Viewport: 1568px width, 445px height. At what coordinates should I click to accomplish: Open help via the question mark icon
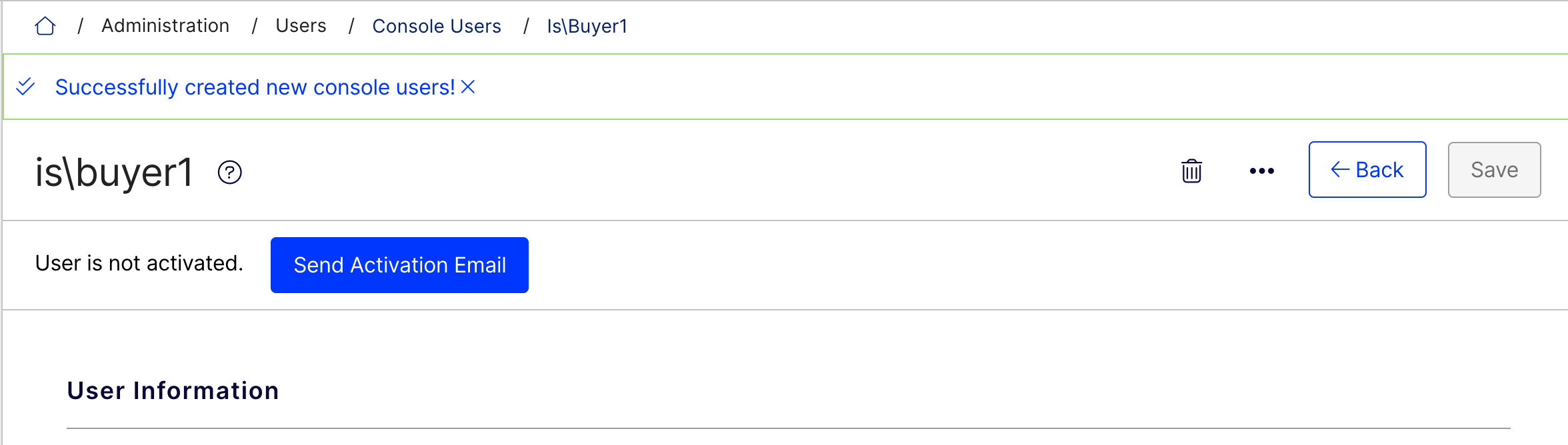click(x=230, y=173)
